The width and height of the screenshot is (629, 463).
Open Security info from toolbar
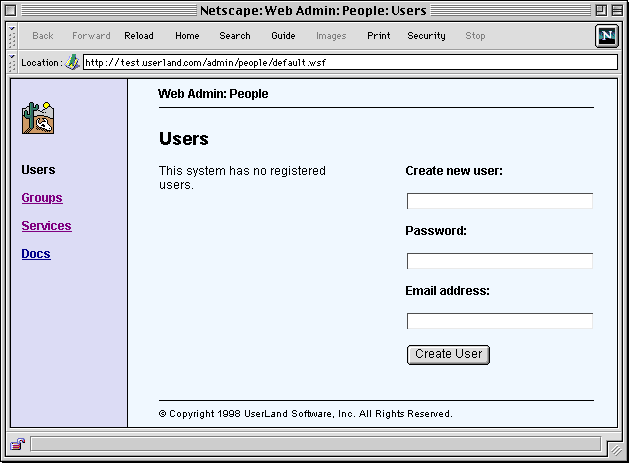[426, 36]
